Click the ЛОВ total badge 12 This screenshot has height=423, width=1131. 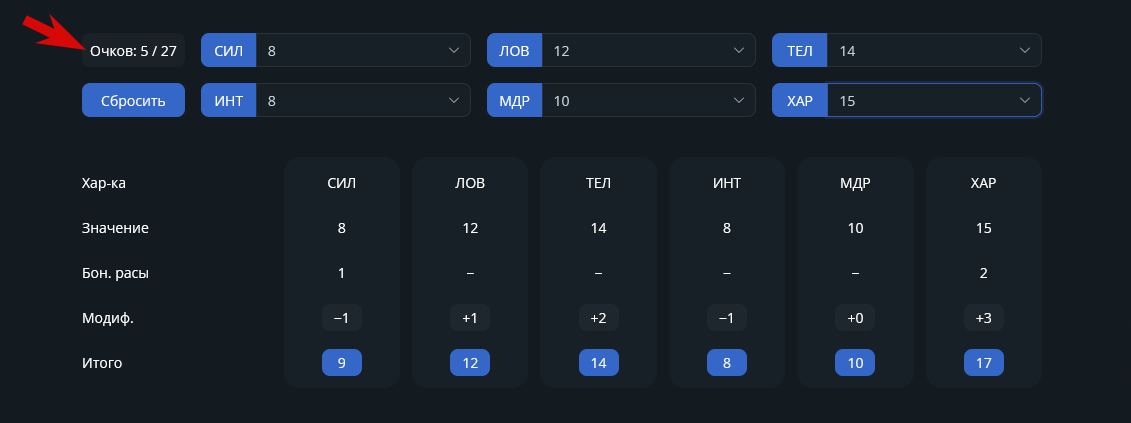[x=470, y=363]
